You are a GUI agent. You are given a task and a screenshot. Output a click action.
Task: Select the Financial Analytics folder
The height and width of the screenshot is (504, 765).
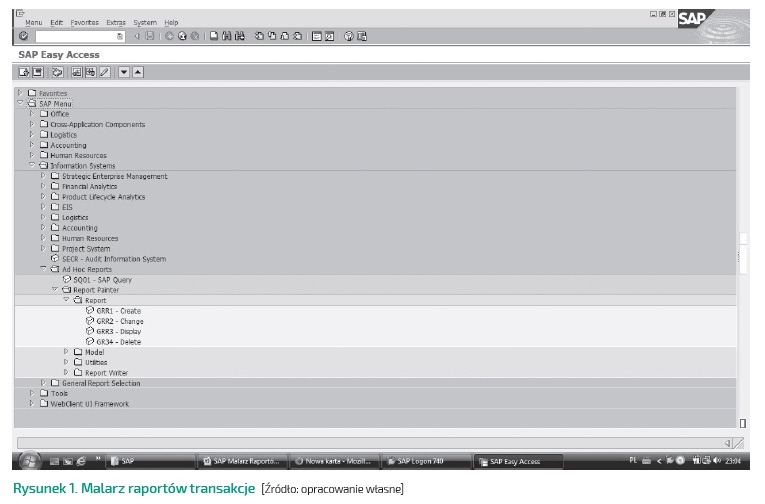[89, 186]
